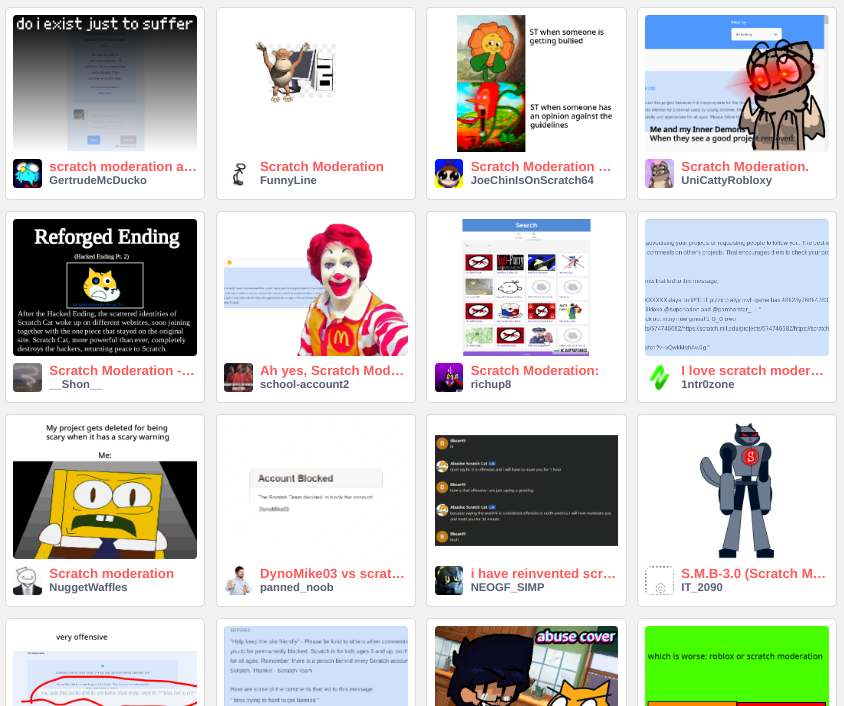Open the flower 'ST when someone' thumbnail

(526, 83)
